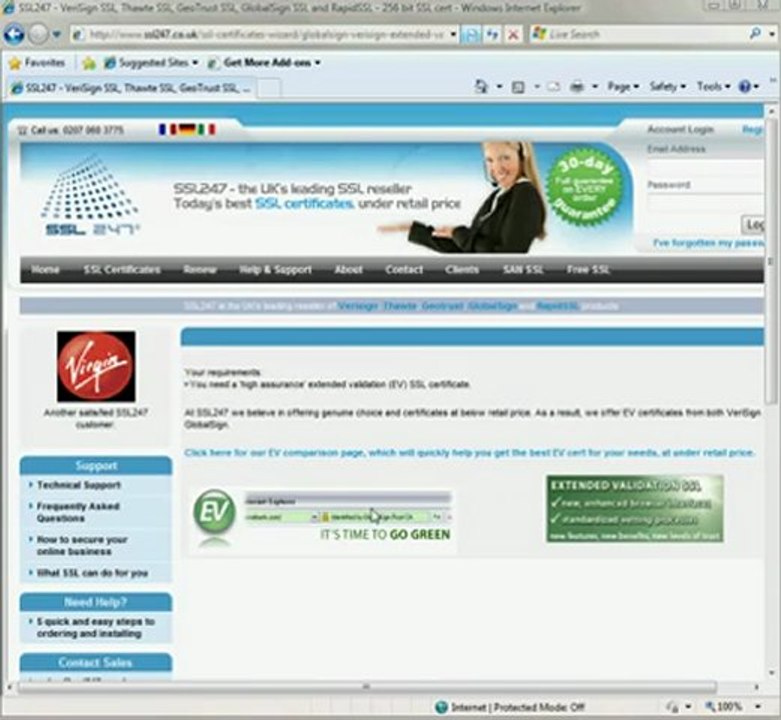Select the SSL247 browser tab
This screenshot has width=781, height=720.
click(x=130, y=88)
